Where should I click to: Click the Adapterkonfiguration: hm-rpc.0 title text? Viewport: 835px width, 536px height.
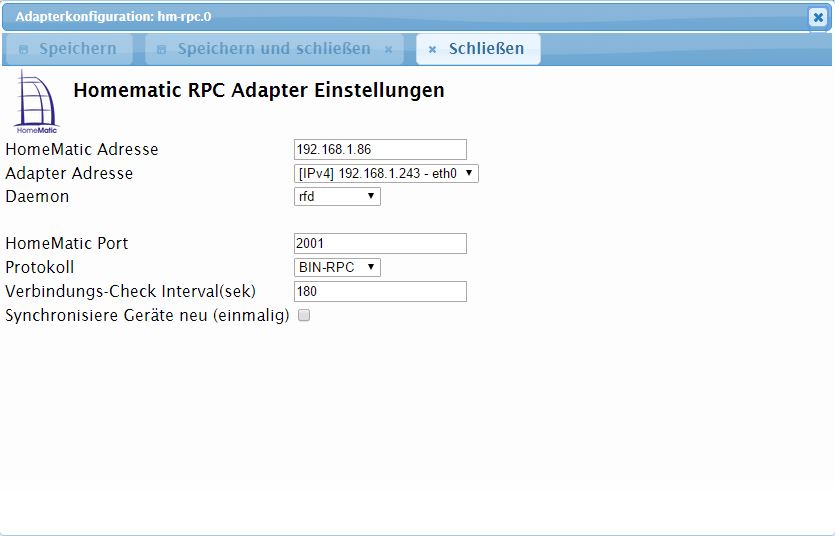click(113, 17)
